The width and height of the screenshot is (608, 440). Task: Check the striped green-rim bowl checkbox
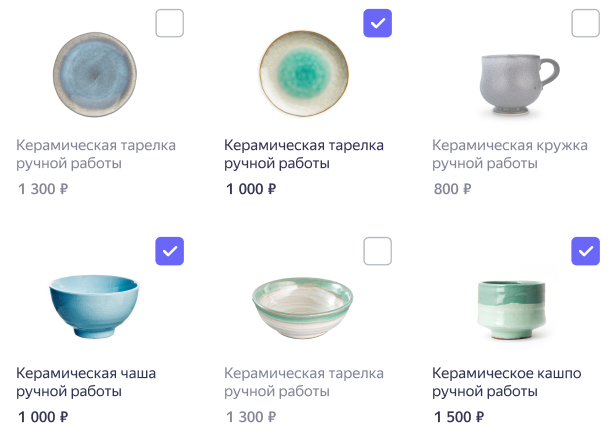377,251
